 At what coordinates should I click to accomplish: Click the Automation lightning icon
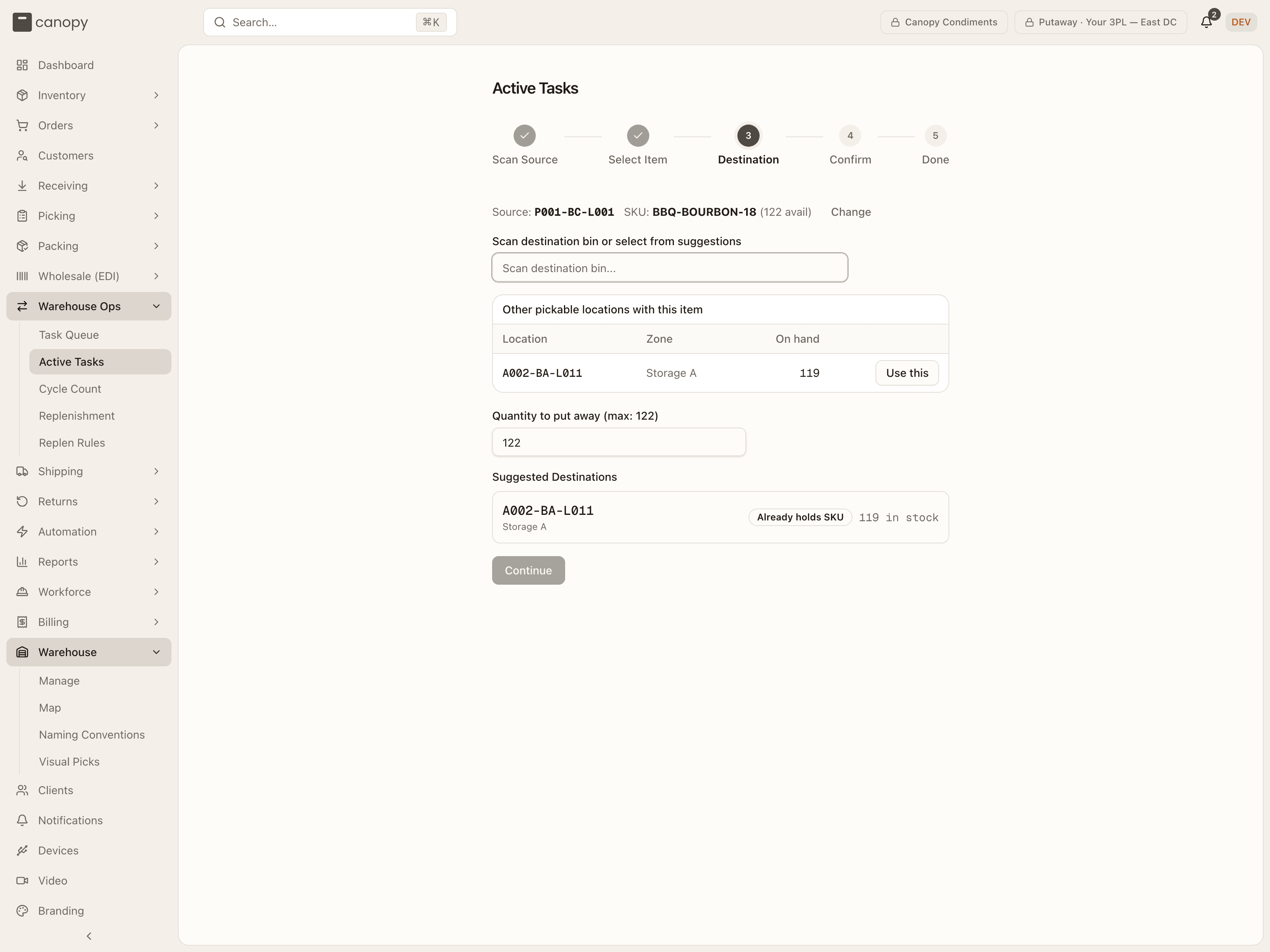point(22,532)
